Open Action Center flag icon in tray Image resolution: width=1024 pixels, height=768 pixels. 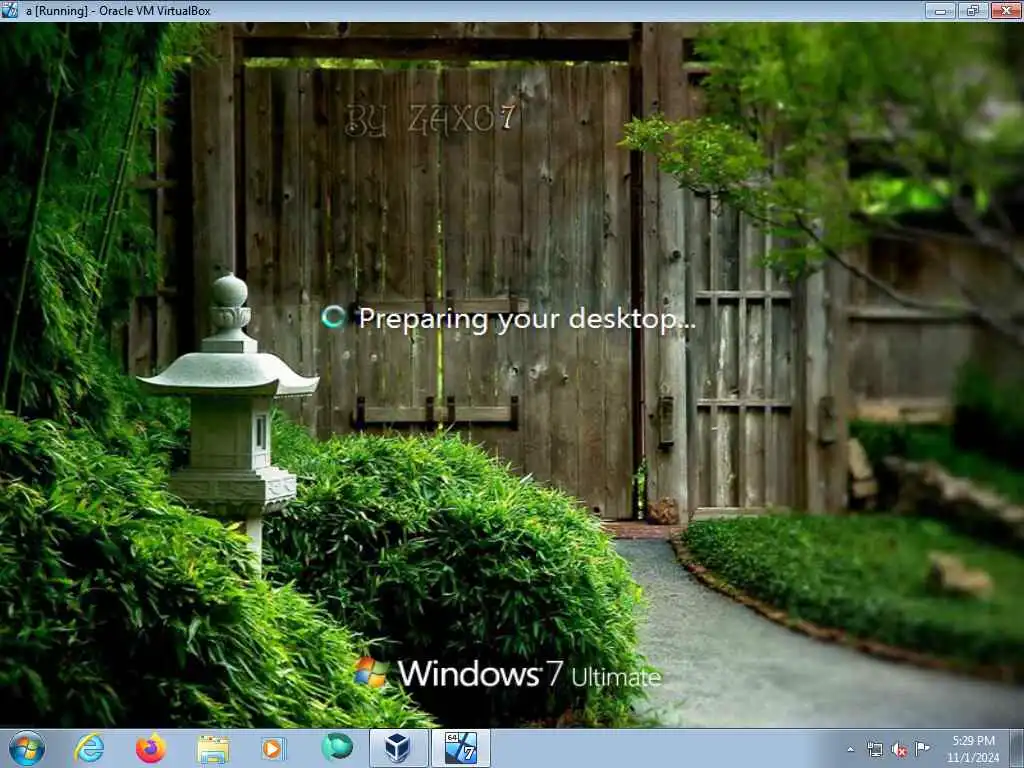point(922,748)
